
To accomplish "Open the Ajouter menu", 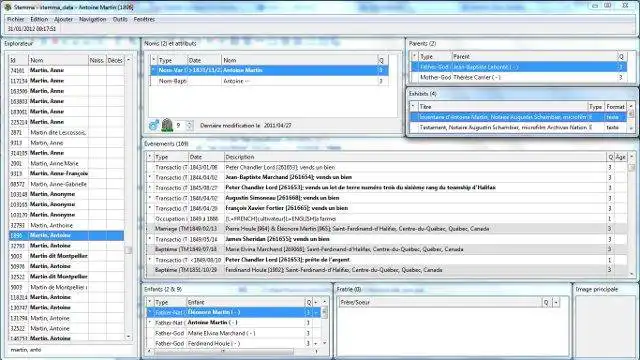I will click(63, 19).
